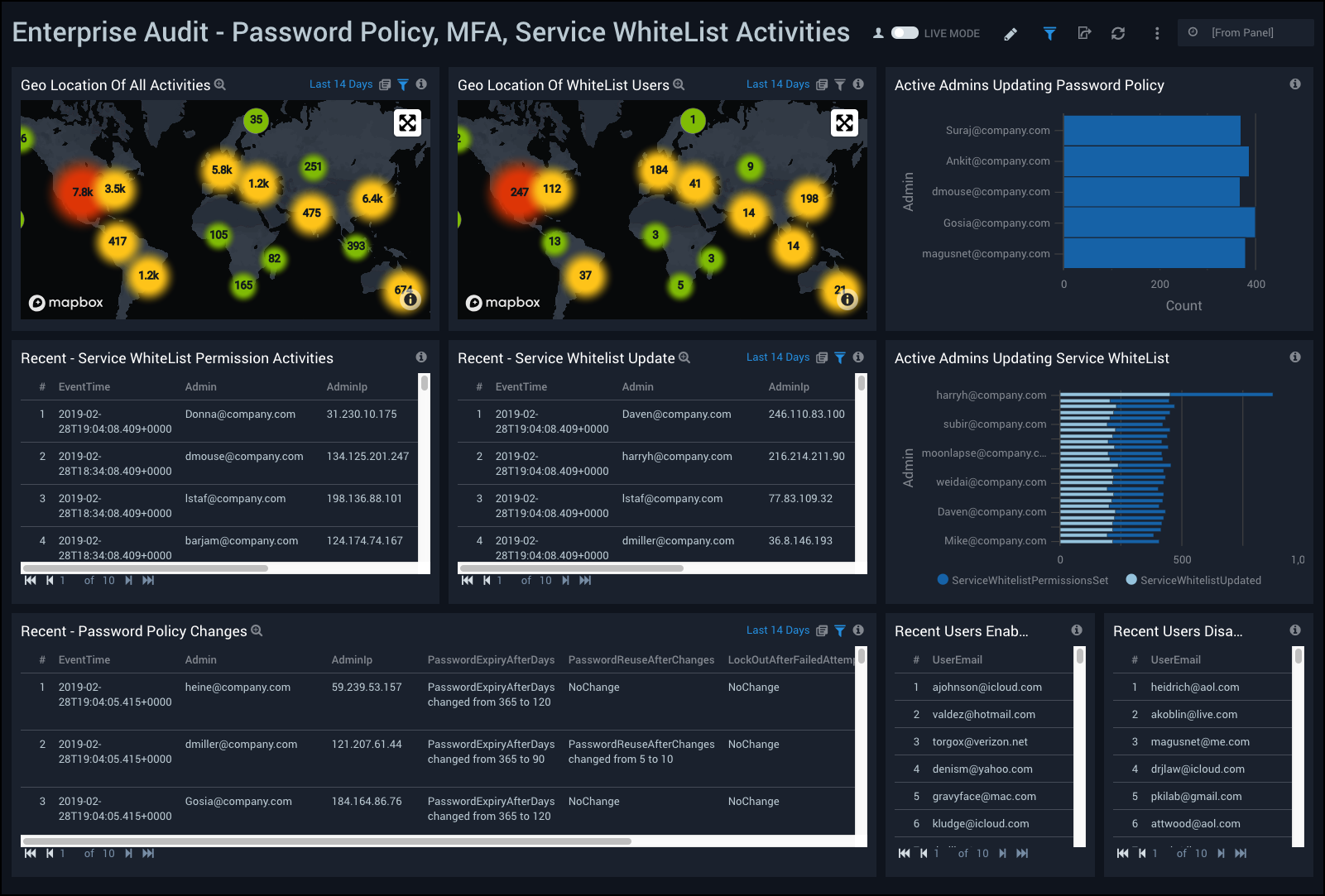Toggle ServiceWhitelistPermissionsSet legend series
This screenshot has width=1325, height=896.
(x=1023, y=580)
